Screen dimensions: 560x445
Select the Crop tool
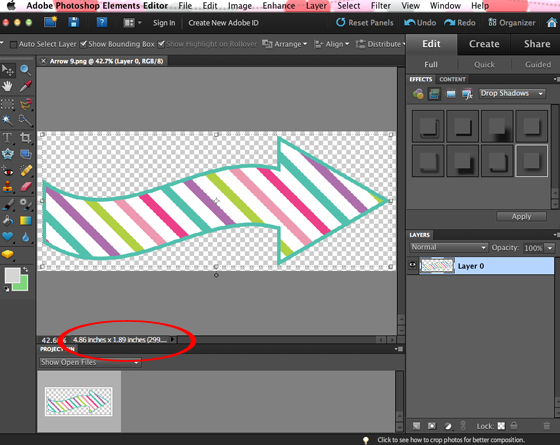click(25, 138)
